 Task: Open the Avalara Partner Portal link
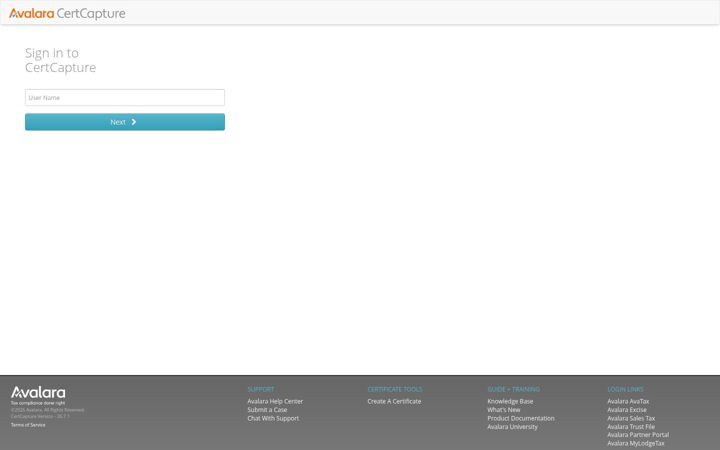(638, 435)
